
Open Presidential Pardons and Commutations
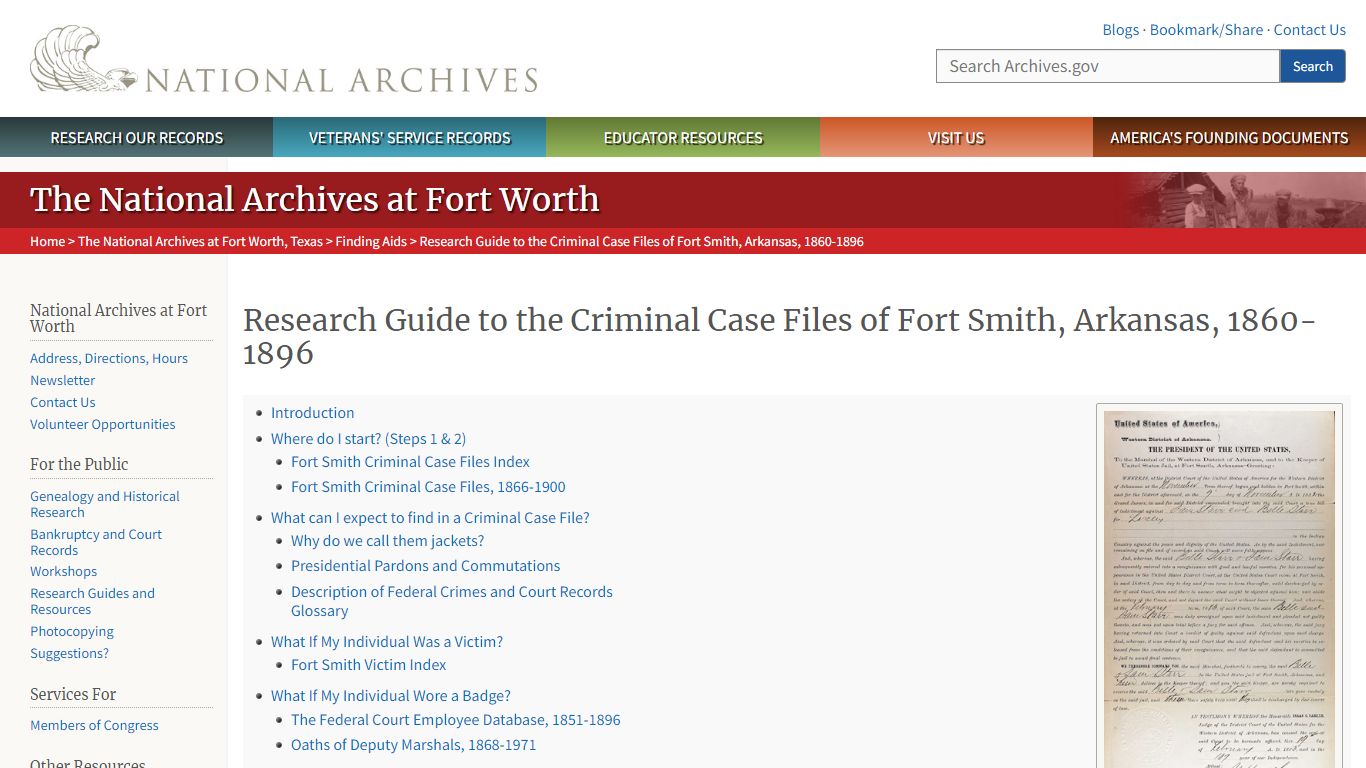[x=426, y=565]
